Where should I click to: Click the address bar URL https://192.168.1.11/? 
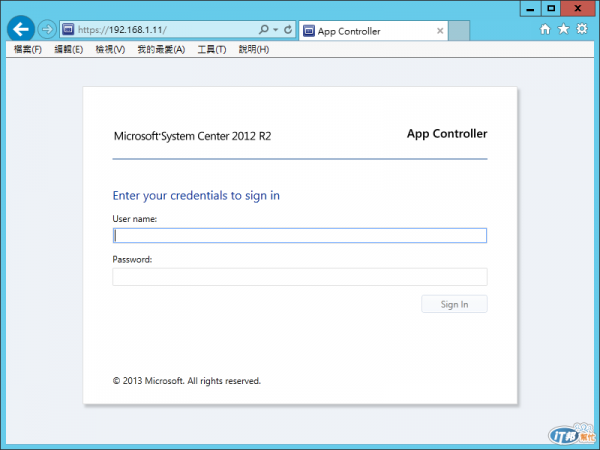pyautogui.click(x=122, y=30)
